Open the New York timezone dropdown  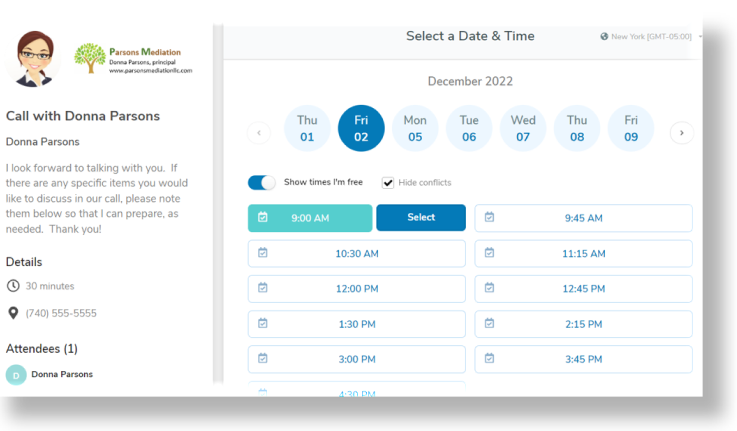pyautogui.click(x=652, y=37)
